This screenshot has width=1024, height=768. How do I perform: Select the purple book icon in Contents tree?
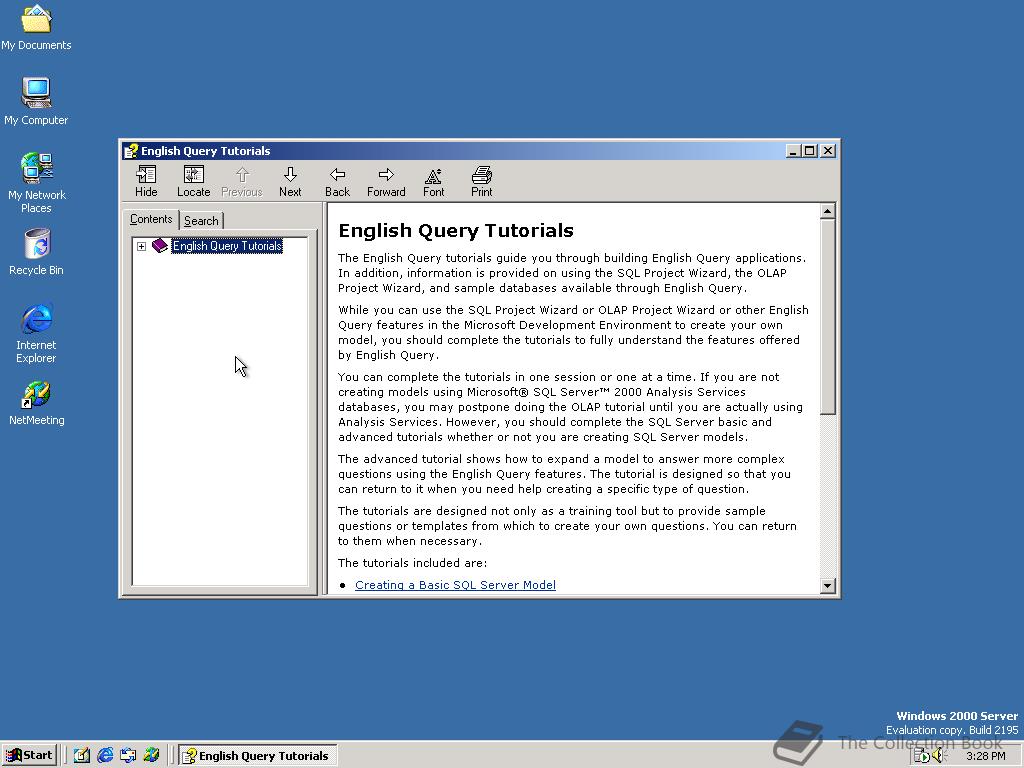point(160,246)
